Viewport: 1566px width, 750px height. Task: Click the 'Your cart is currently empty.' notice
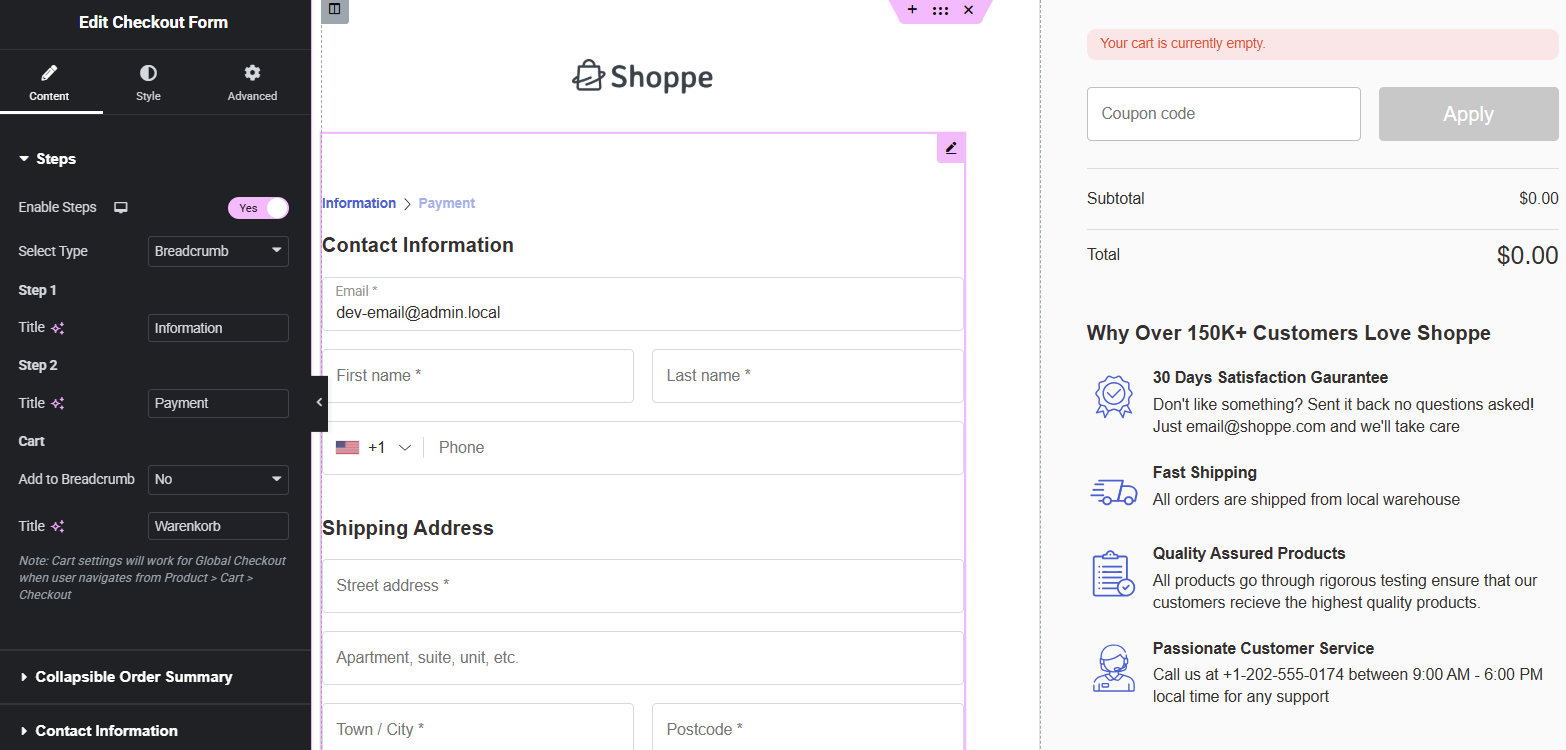[1322, 44]
